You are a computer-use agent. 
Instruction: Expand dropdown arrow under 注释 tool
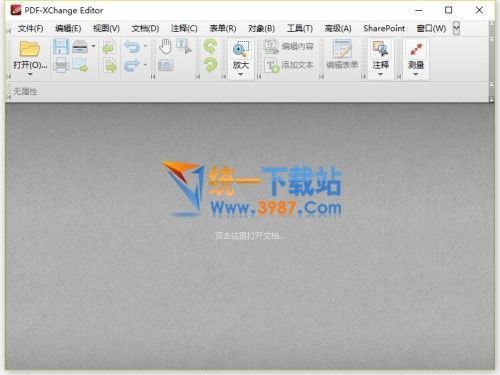pos(380,74)
